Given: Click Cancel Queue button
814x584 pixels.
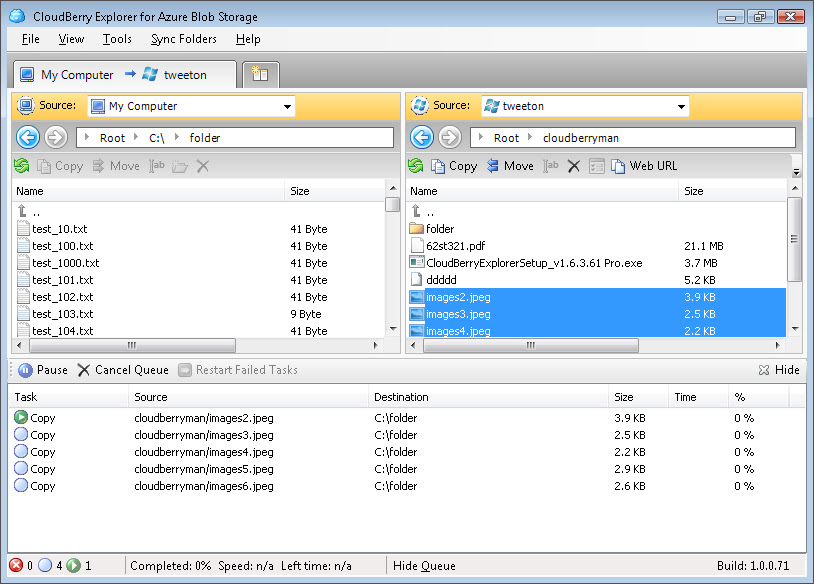Looking at the screenshot, I should pos(124,370).
